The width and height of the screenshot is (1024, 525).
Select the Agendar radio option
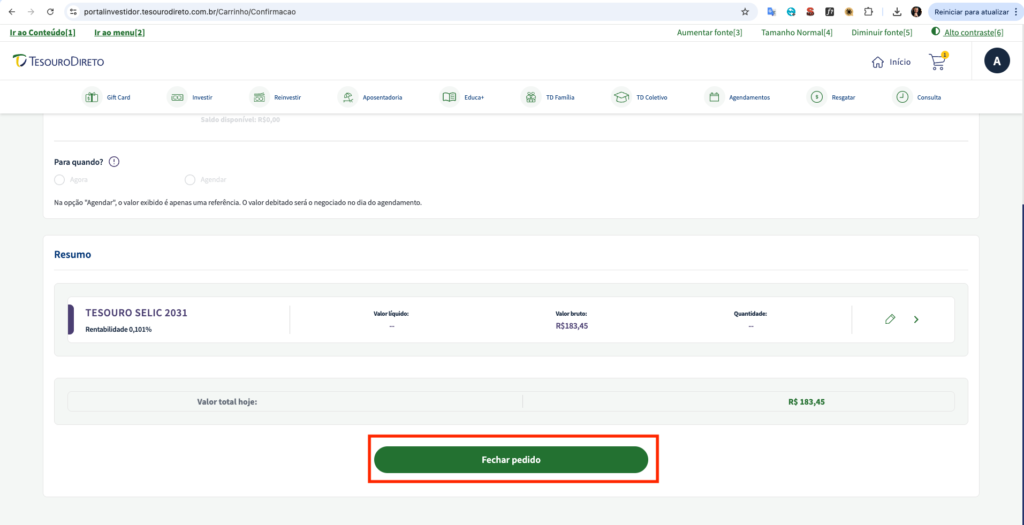click(190, 180)
